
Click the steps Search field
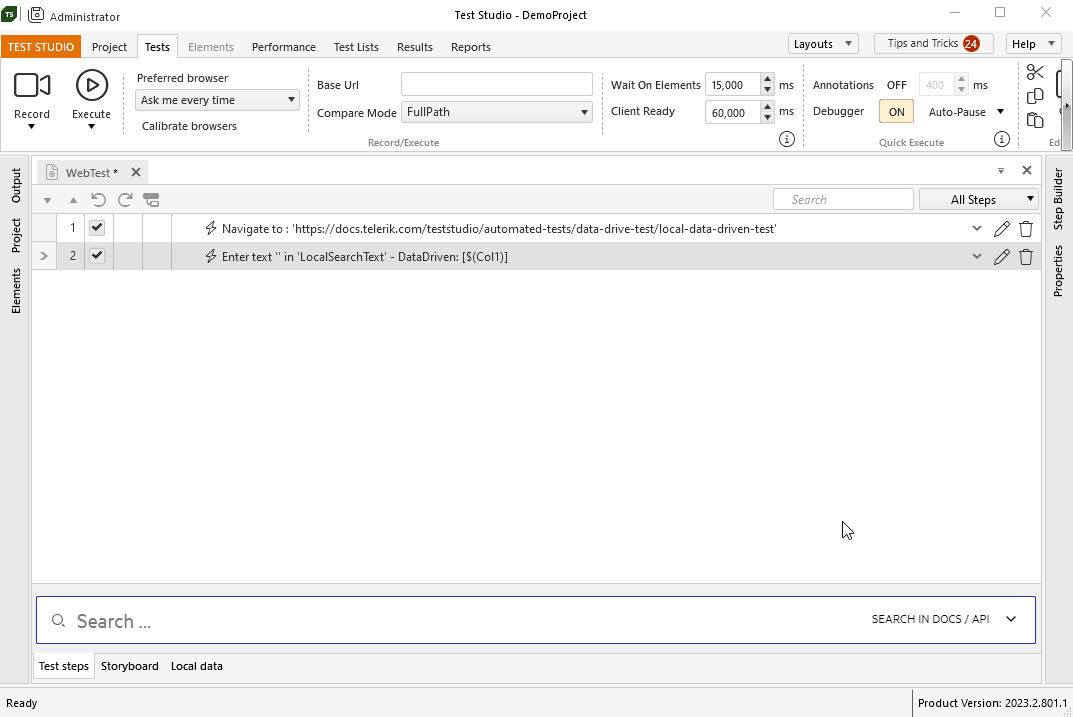tap(843, 199)
